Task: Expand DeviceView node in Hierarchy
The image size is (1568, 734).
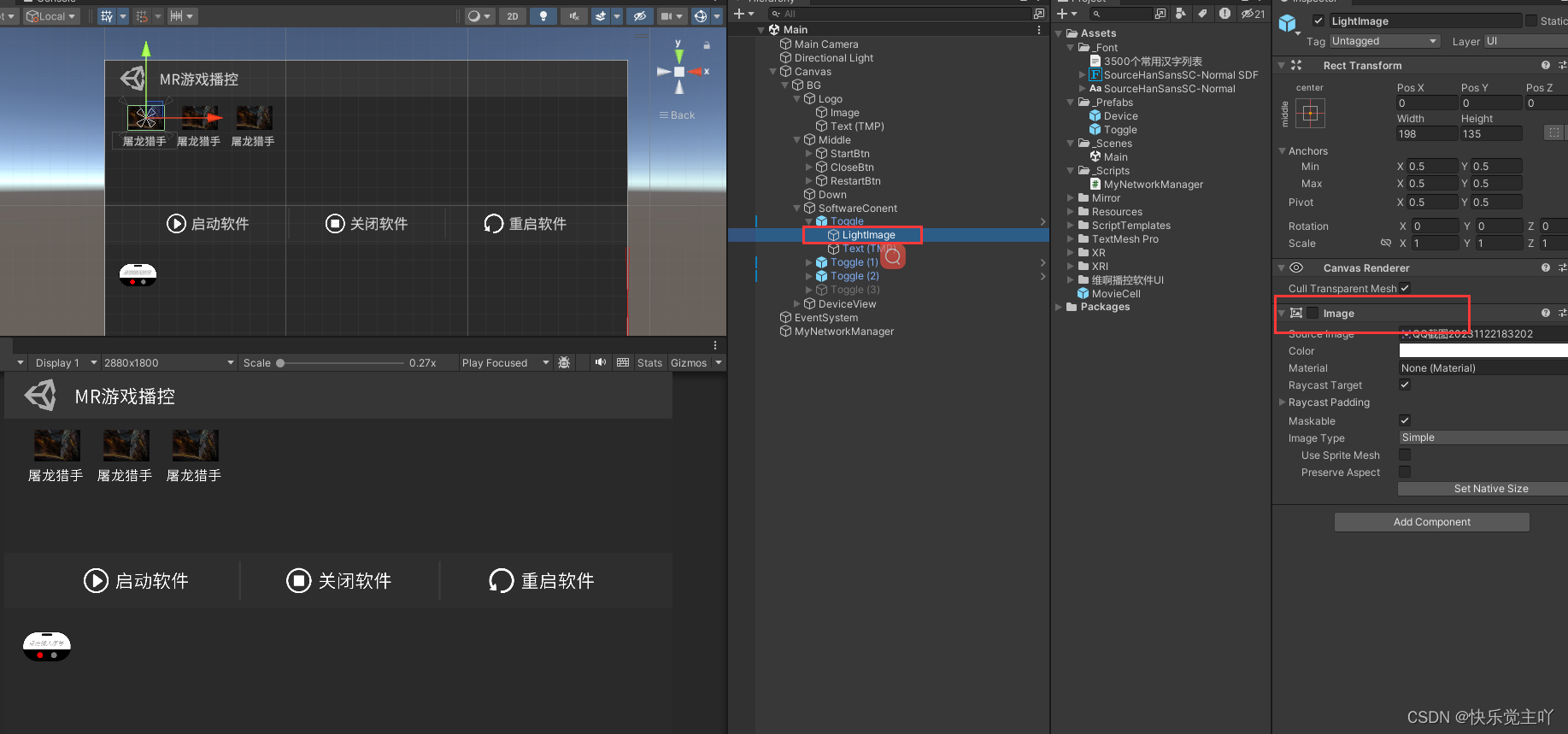Action: (x=797, y=304)
